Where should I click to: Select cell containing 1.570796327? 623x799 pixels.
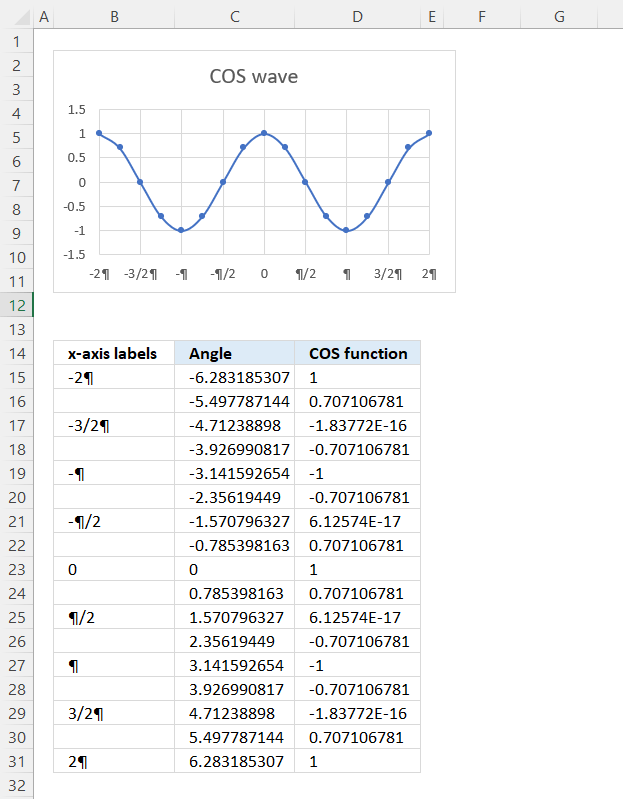point(234,618)
